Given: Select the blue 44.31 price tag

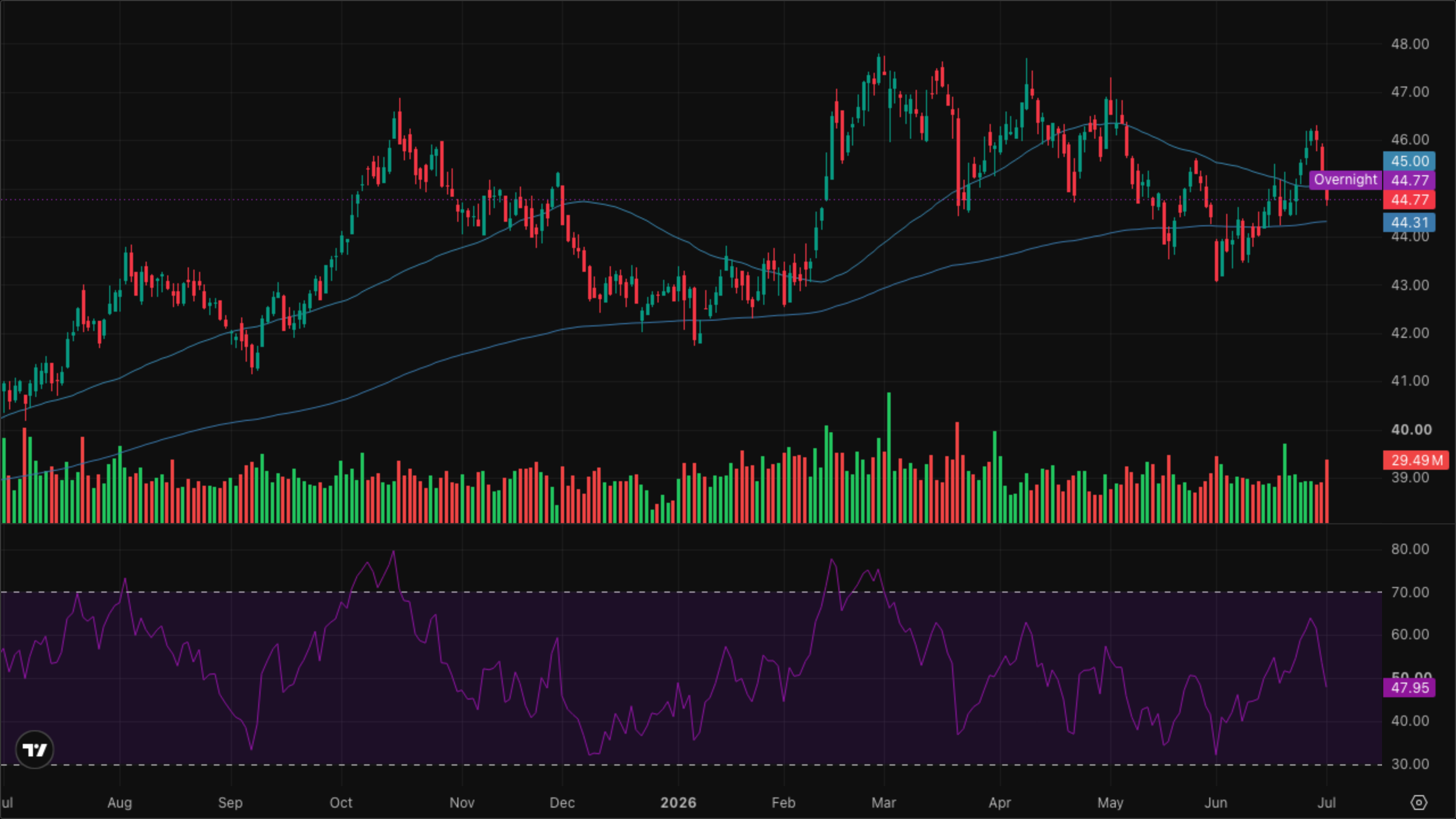Looking at the screenshot, I should [x=1409, y=222].
